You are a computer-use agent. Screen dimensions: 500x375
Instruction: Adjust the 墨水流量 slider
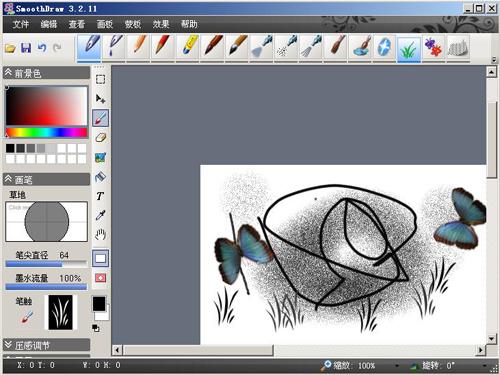[x=46, y=286]
